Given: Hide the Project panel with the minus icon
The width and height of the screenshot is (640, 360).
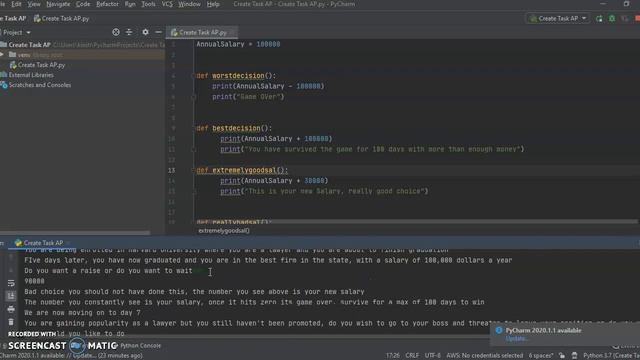Looking at the screenshot, I should pos(158,32).
